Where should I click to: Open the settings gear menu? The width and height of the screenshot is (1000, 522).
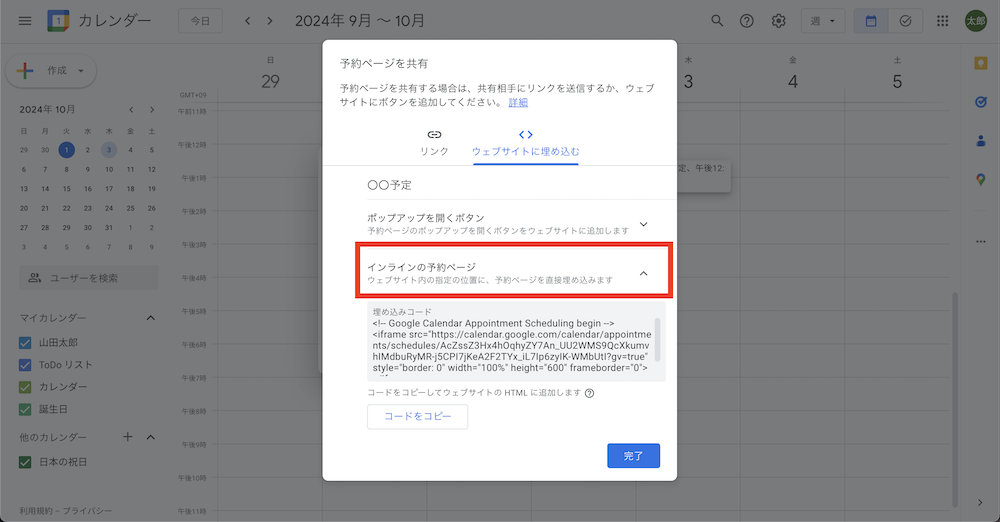tap(778, 21)
